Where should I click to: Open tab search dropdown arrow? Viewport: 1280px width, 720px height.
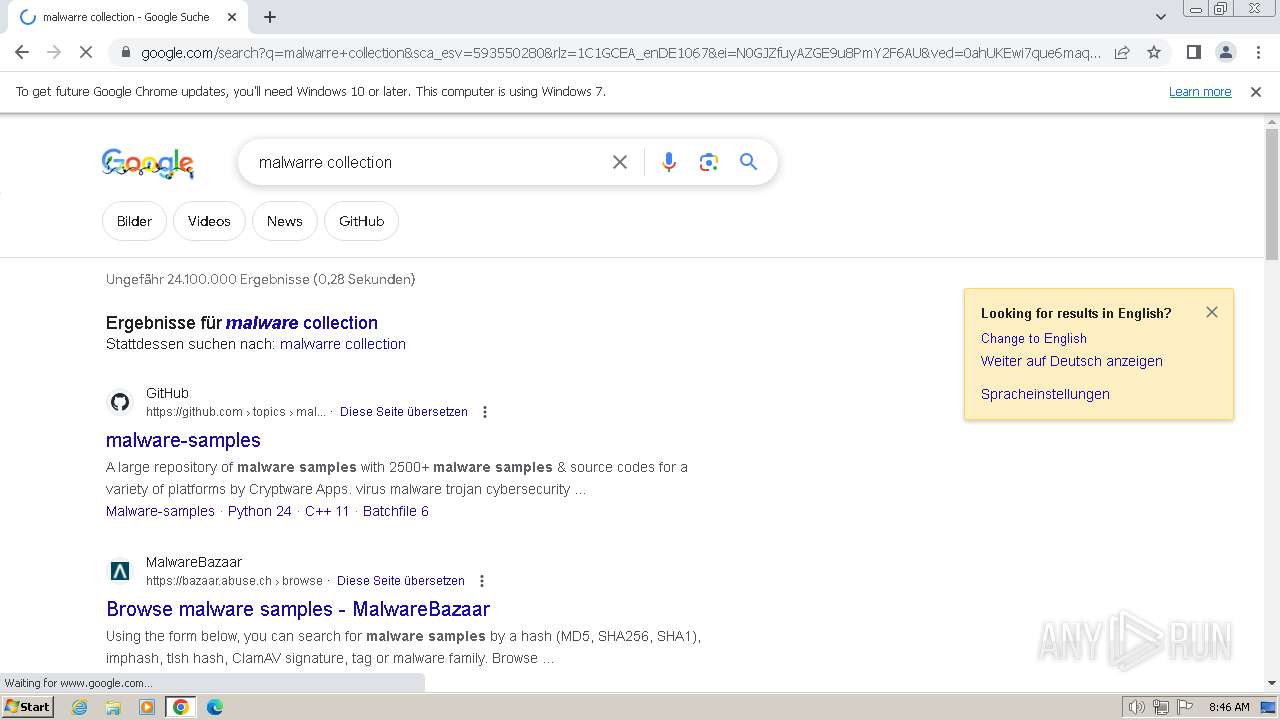pos(1160,17)
